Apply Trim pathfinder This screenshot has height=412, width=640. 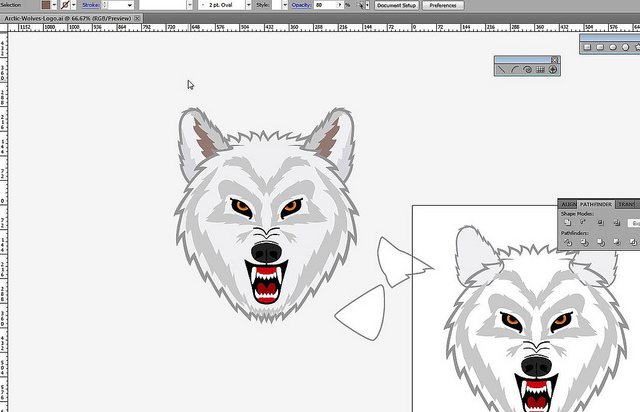pos(584,242)
